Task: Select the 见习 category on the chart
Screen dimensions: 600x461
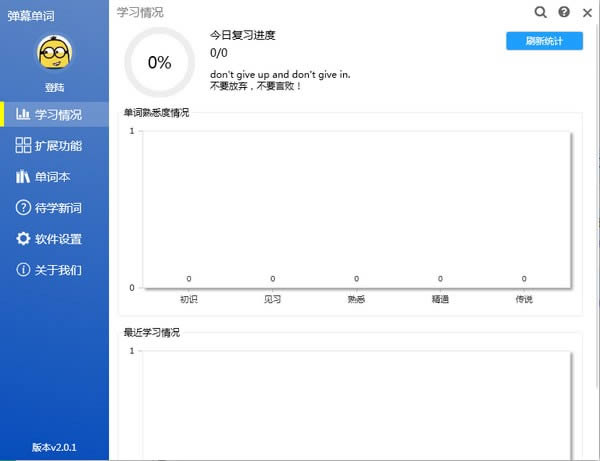Action: (272, 298)
